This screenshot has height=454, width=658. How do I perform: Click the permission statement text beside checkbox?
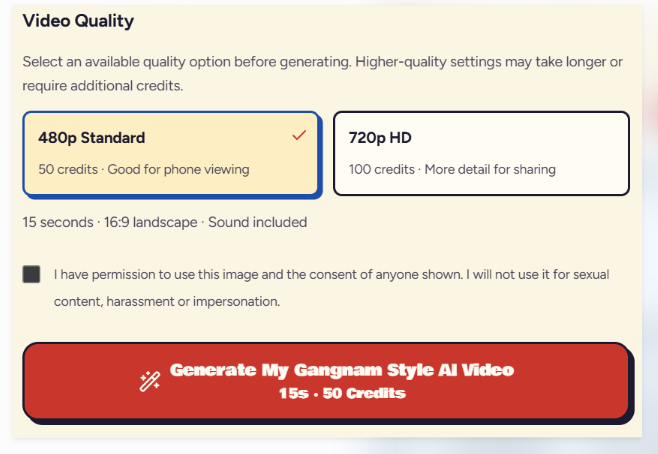pyautogui.click(x=332, y=288)
